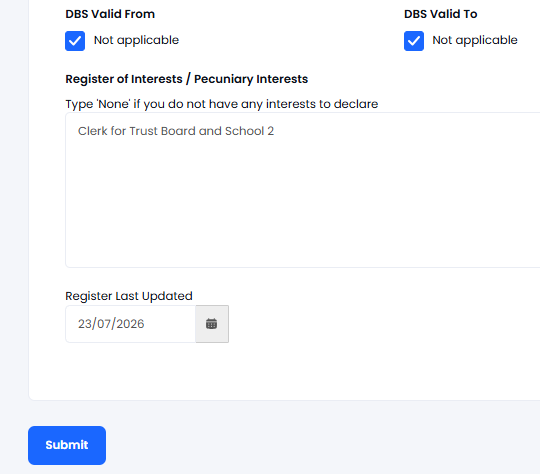Viewport: 540px width, 474px height.
Task: Open calendar picker for Register Last Updated
Action: pos(212,324)
